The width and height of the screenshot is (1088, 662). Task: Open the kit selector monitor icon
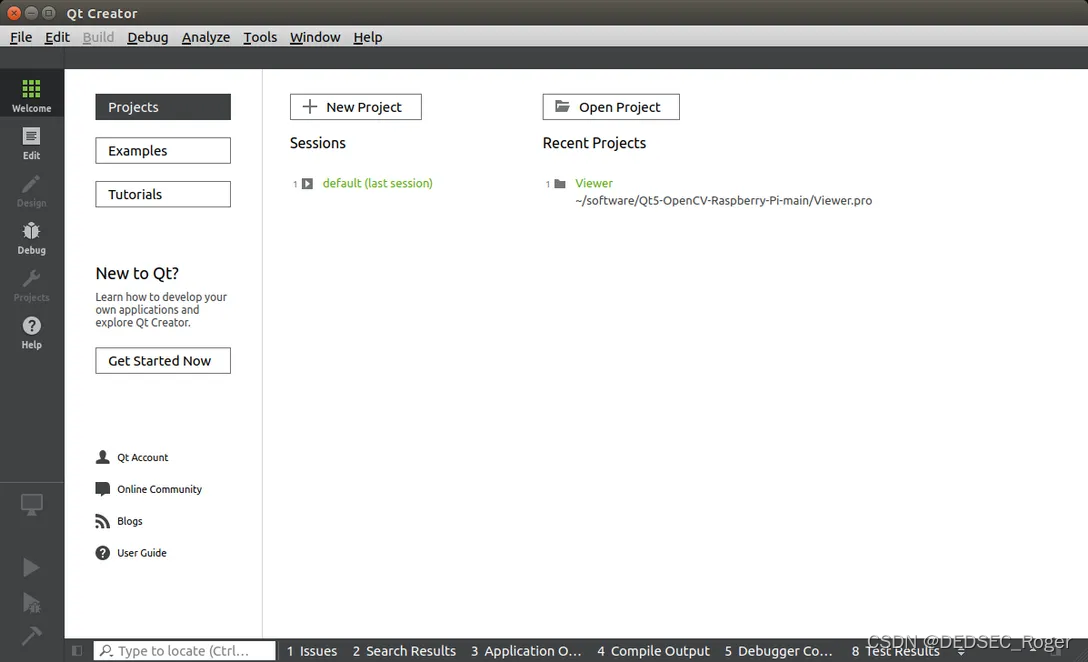(31, 504)
